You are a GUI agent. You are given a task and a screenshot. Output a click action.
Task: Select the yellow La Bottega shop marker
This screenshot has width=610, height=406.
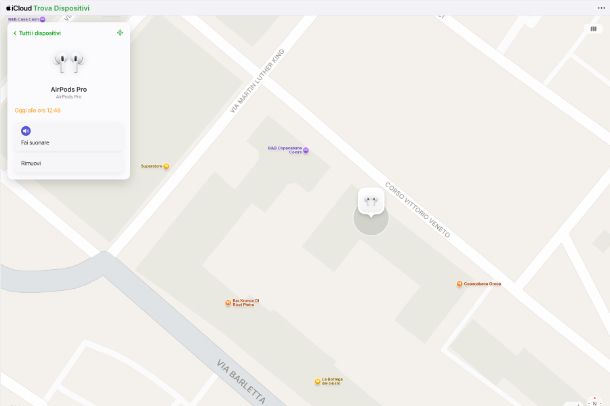[317, 382]
